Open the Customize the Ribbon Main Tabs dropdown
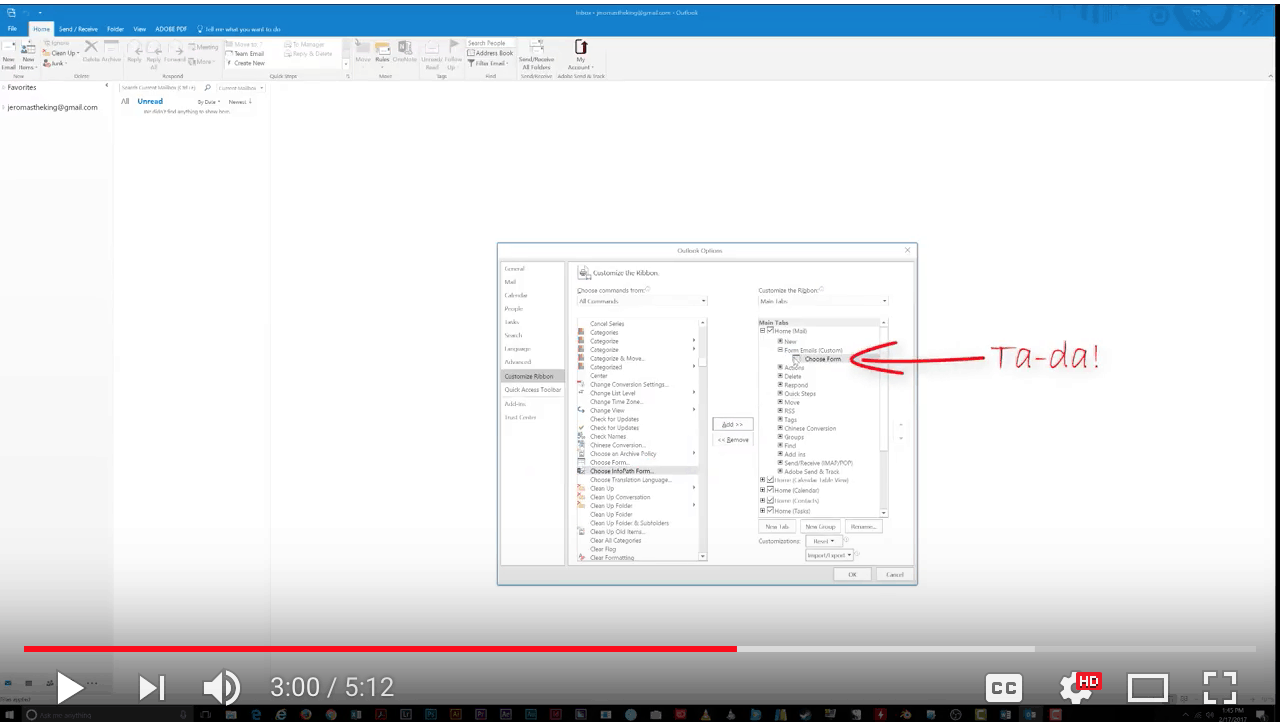The image size is (1280, 722). tap(823, 301)
